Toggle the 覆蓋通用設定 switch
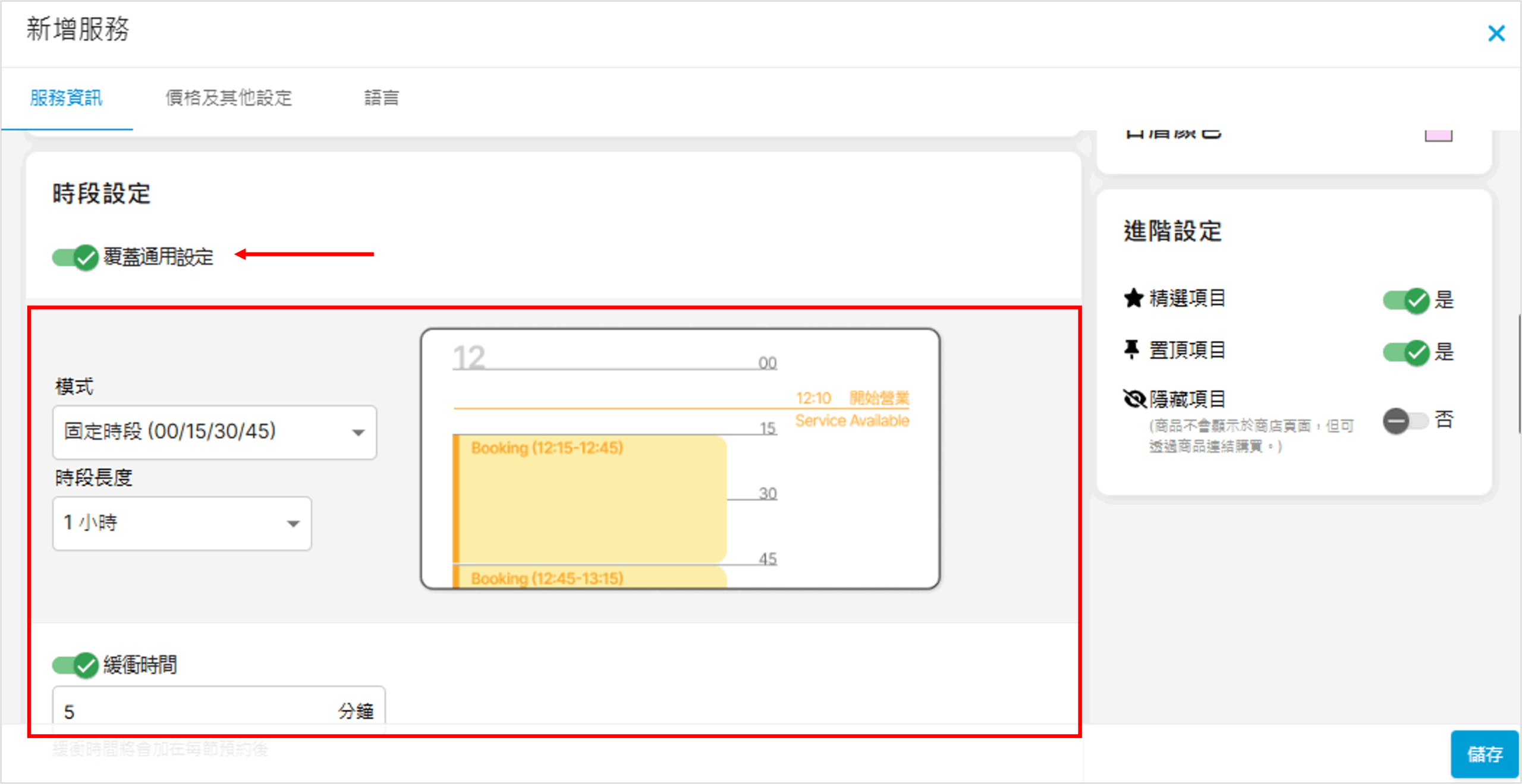 coord(76,257)
